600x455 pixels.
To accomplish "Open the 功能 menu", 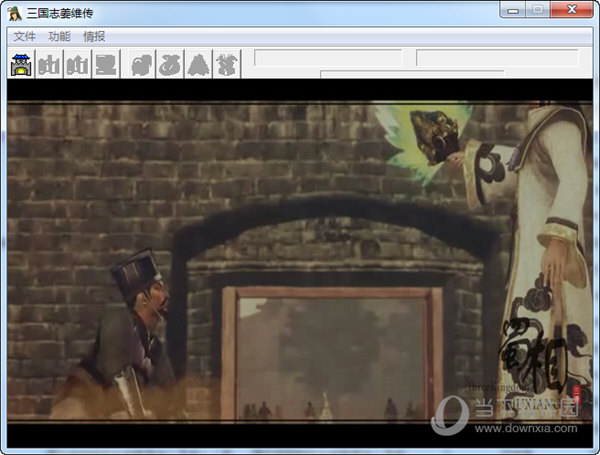I will [x=59, y=37].
